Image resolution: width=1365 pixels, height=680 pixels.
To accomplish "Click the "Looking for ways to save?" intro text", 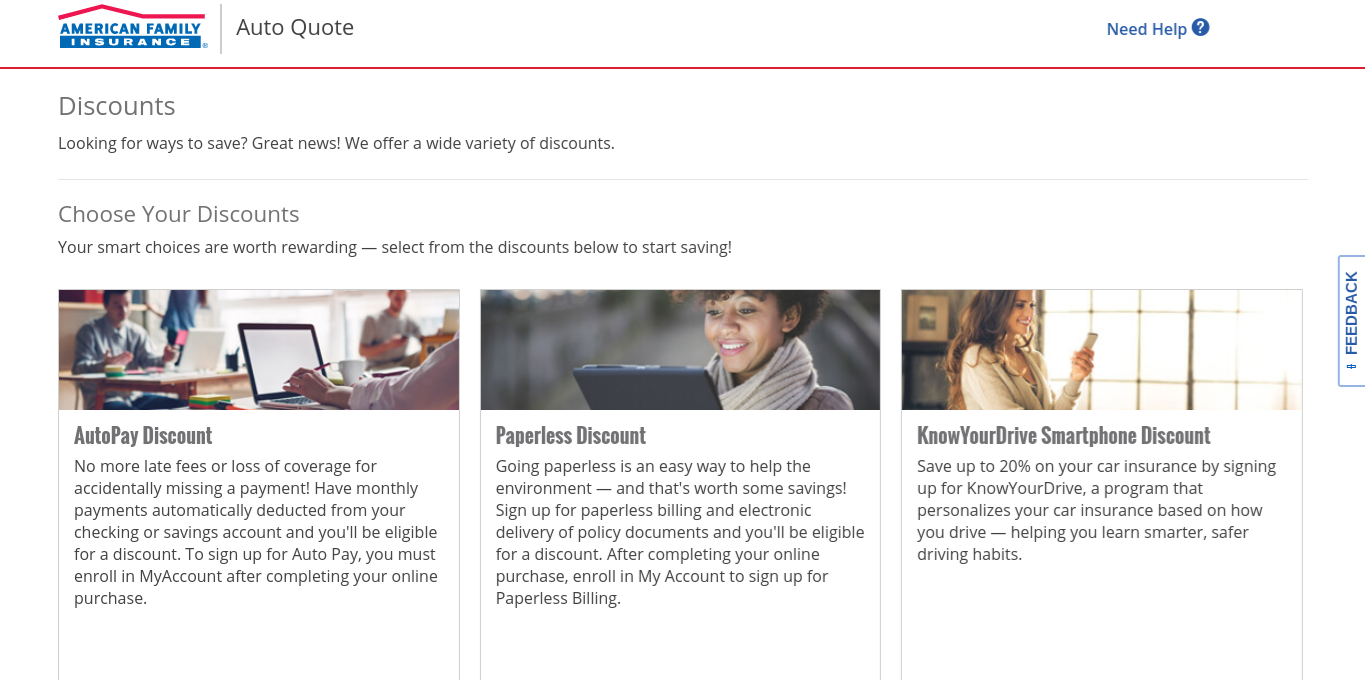I will click(x=336, y=143).
